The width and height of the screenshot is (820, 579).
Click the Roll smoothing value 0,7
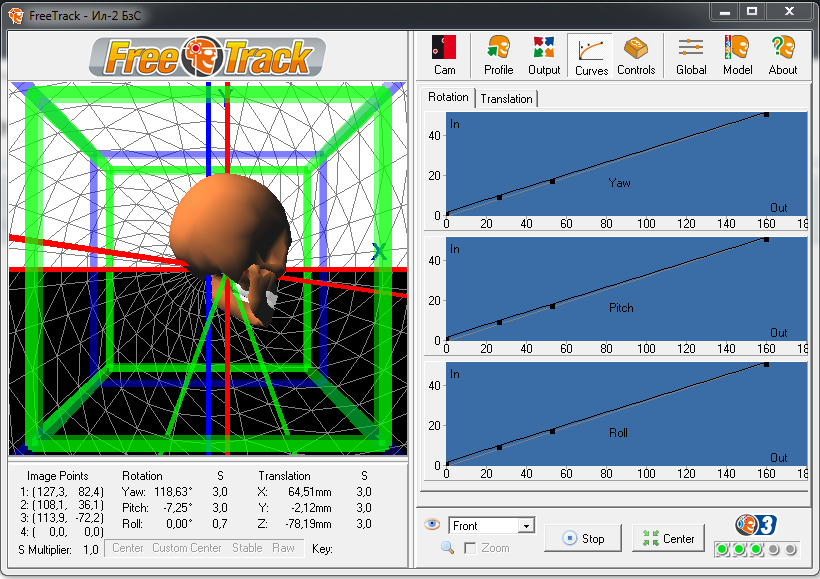[220, 524]
